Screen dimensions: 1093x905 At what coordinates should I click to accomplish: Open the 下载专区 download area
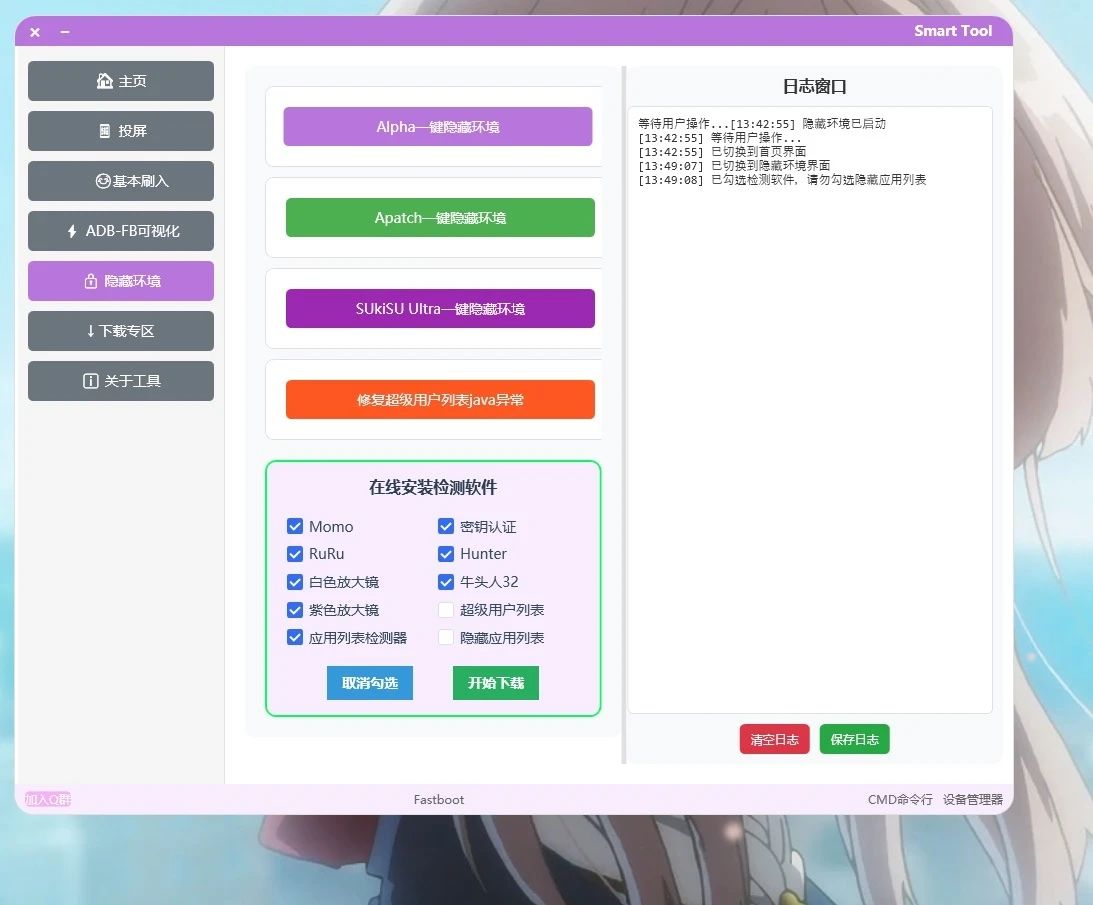[121, 331]
